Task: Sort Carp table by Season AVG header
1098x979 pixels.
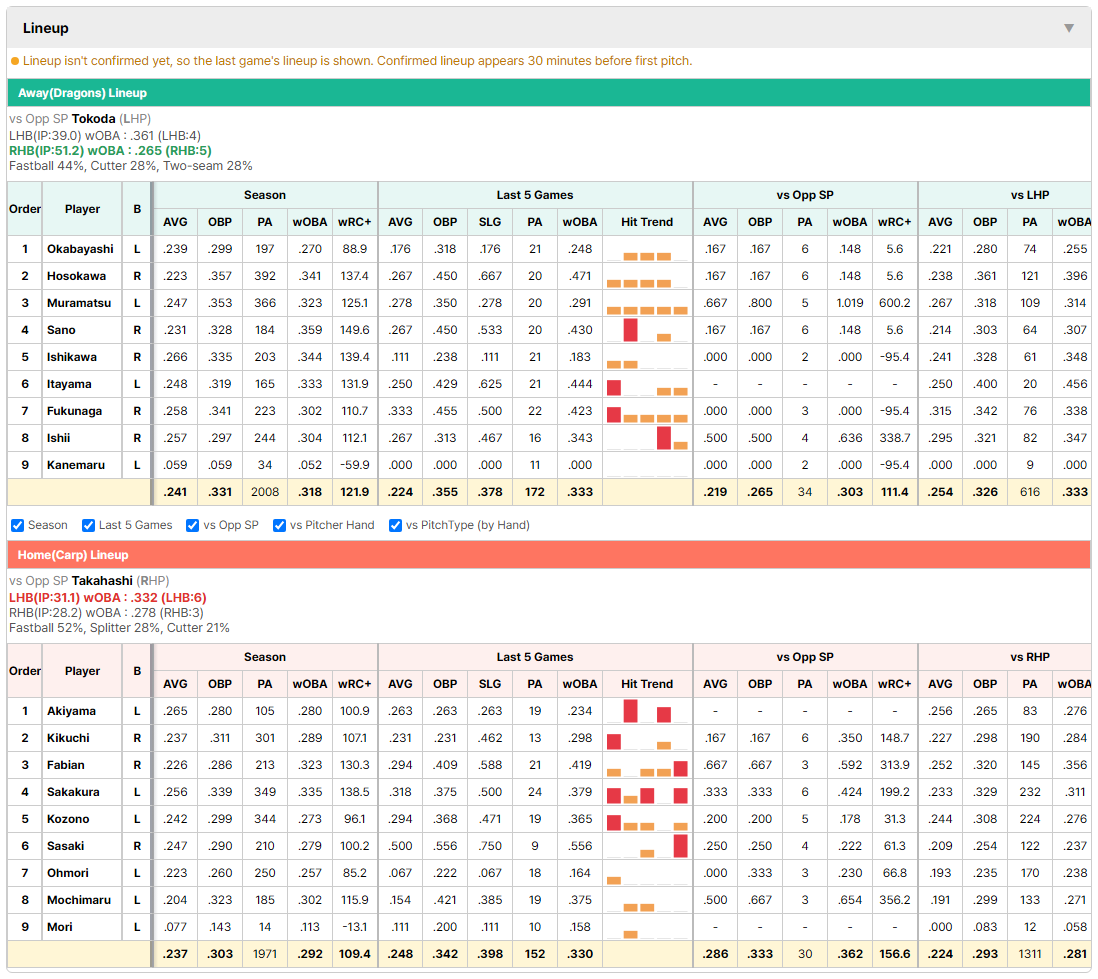Action: [175, 684]
